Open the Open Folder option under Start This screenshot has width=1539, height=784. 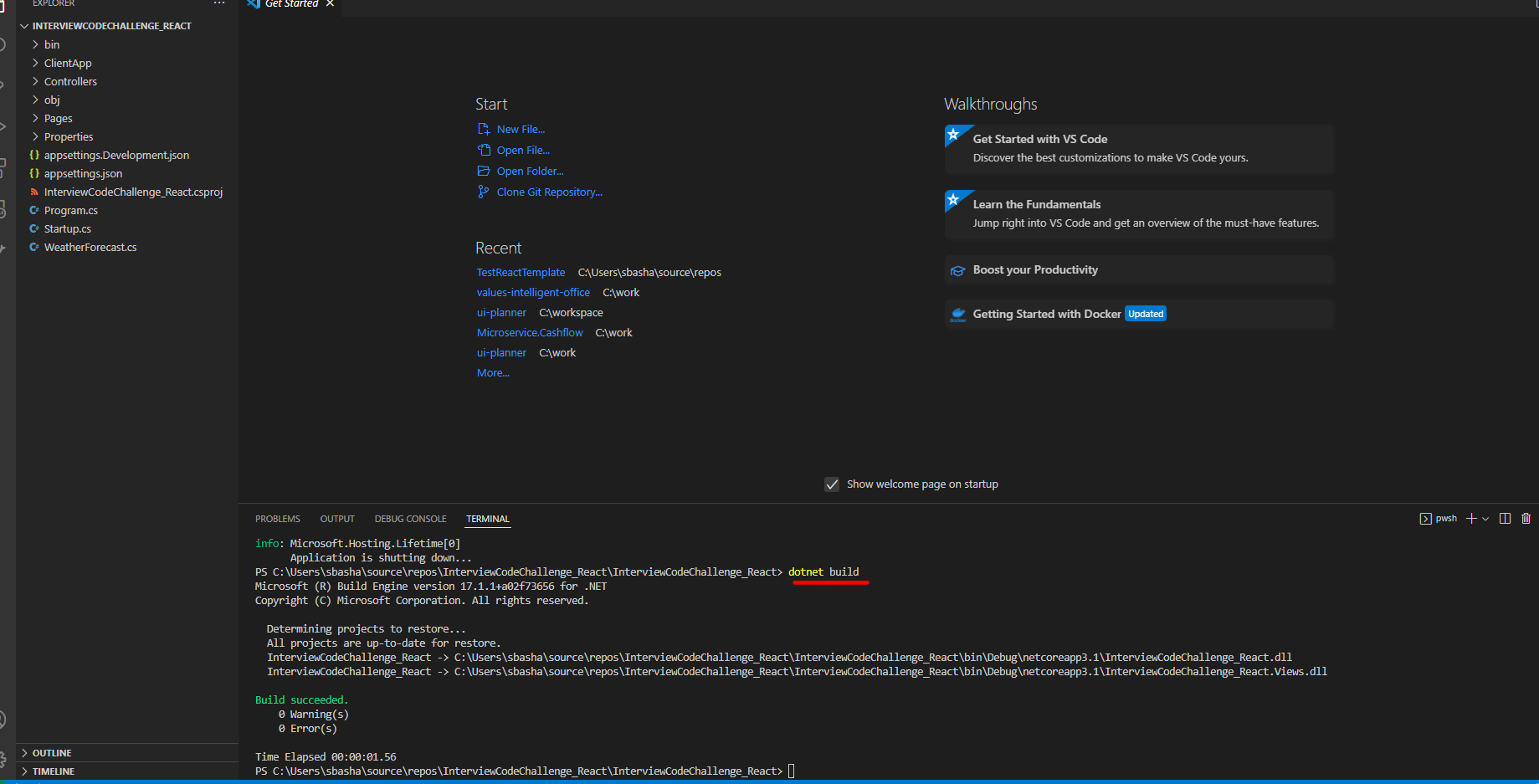coord(529,171)
